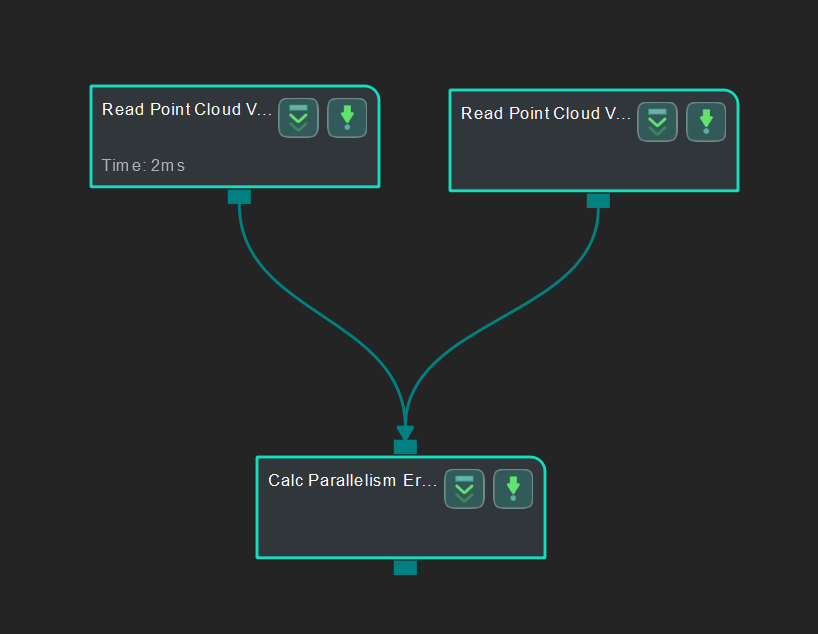The height and width of the screenshot is (634, 818).
Task: Click the green arrow icon on second Read Point Cloud node
Action: [706, 121]
